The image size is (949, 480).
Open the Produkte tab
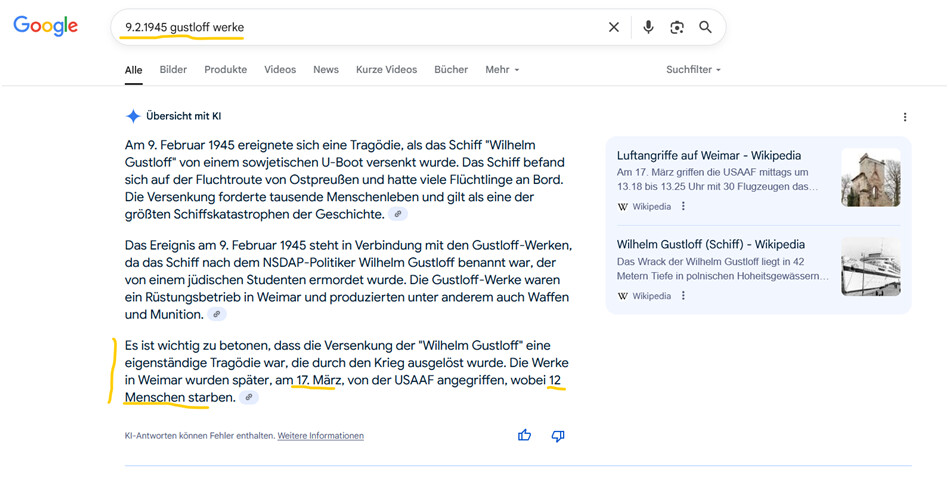225,70
